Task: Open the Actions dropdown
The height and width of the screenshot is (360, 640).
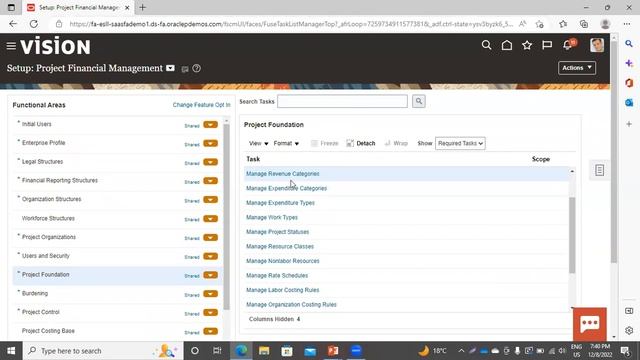Action: [577, 68]
